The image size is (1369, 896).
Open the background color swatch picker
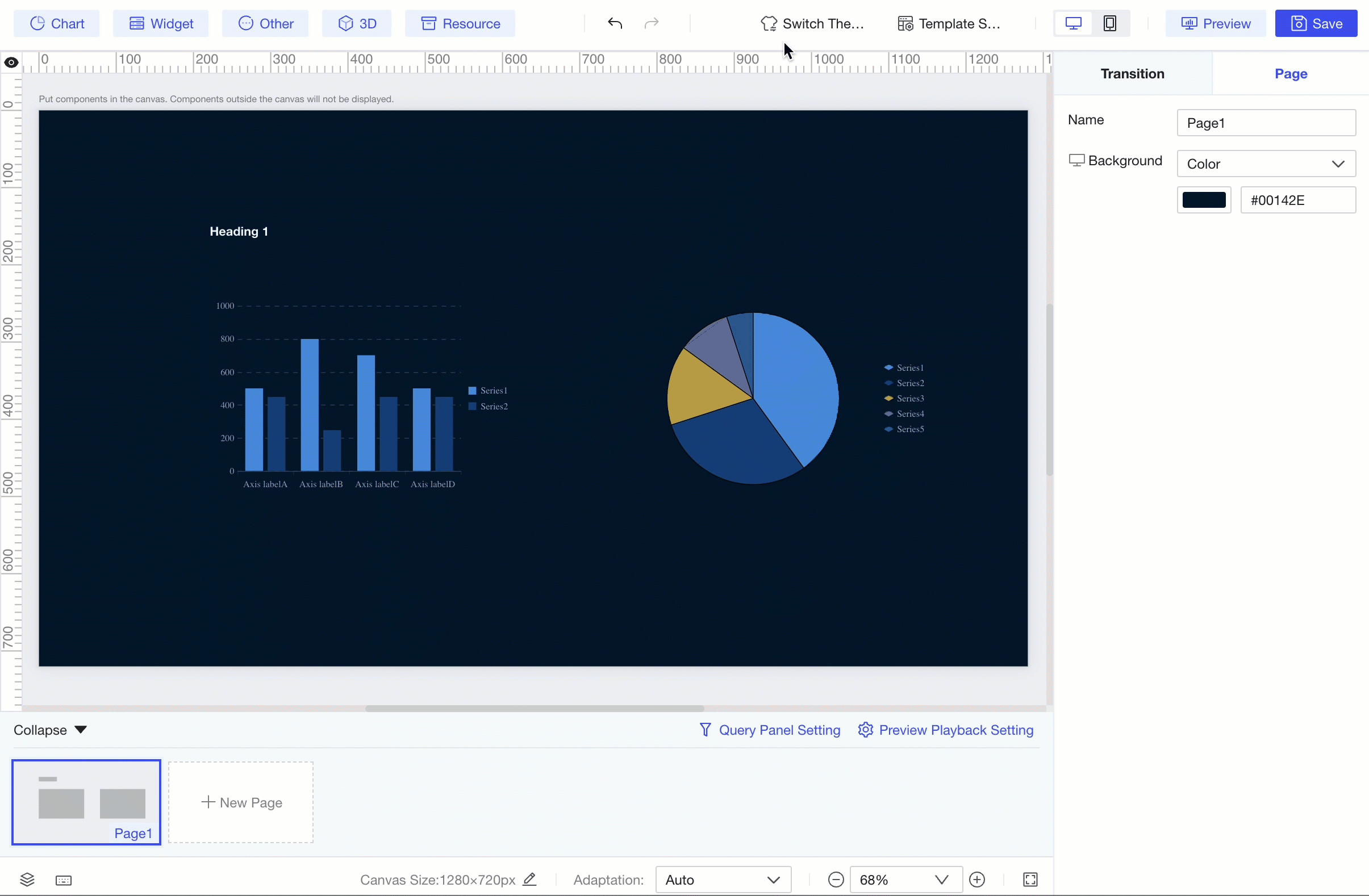click(x=1204, y=200)
